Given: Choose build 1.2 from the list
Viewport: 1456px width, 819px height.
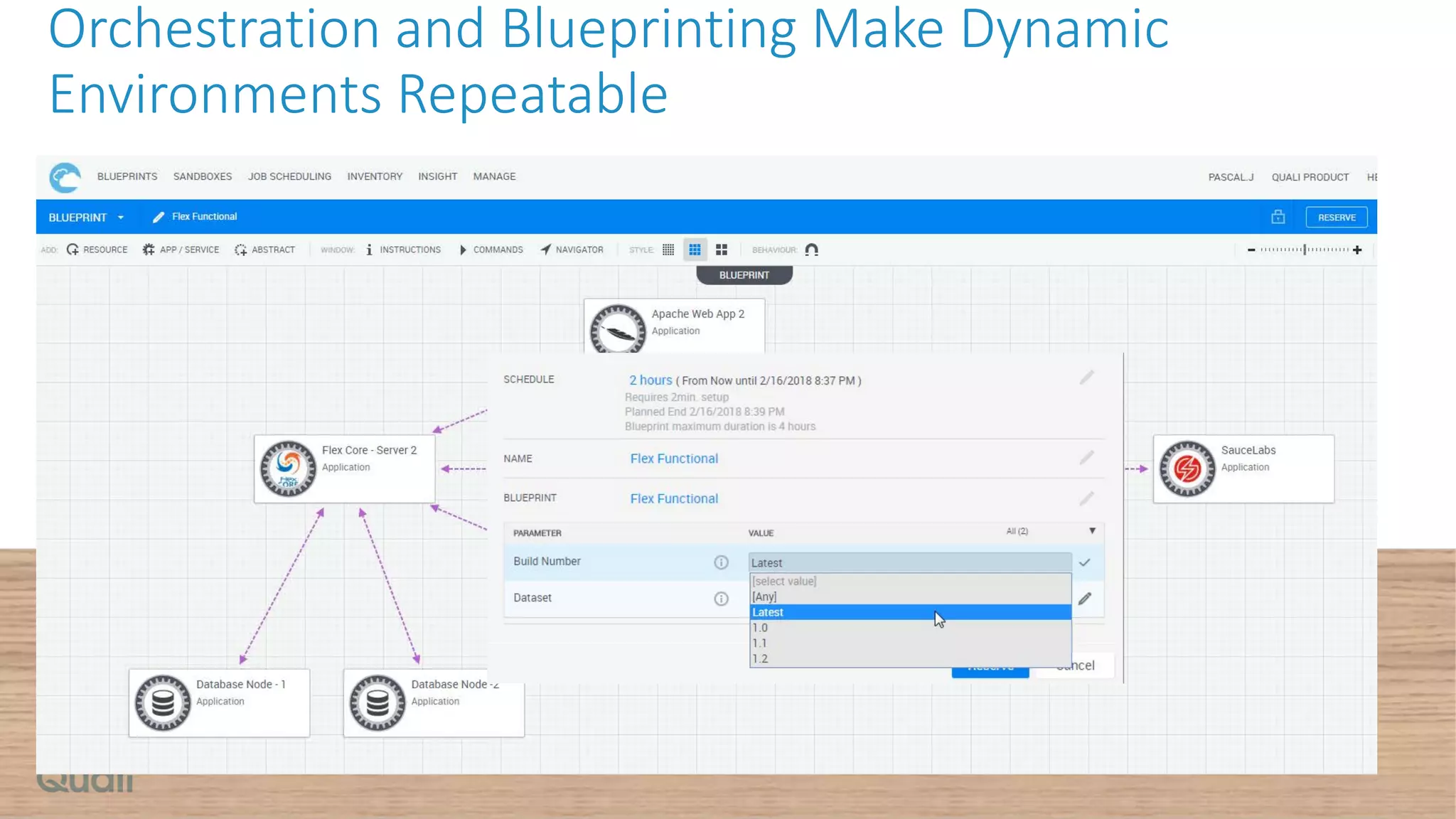Looking at the screenshot, I should coord(910,659).
